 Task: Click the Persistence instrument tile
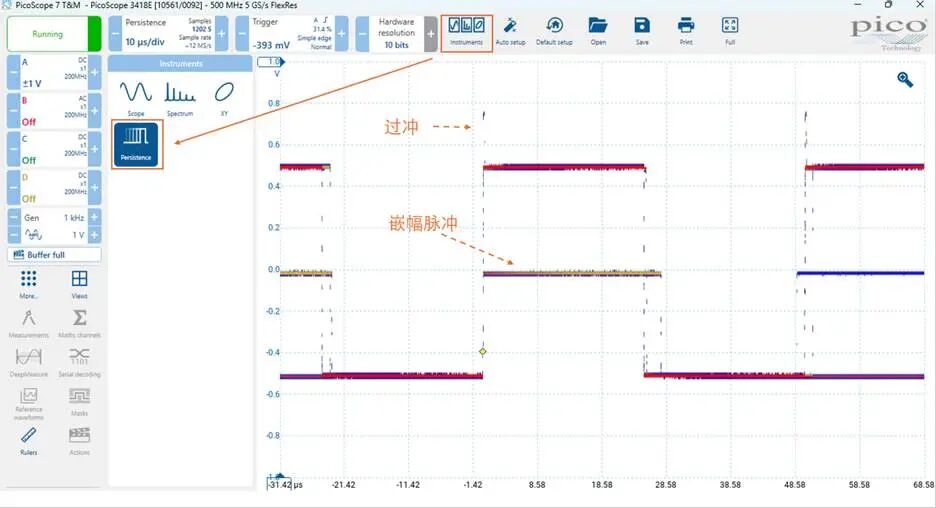click(136, 144)
